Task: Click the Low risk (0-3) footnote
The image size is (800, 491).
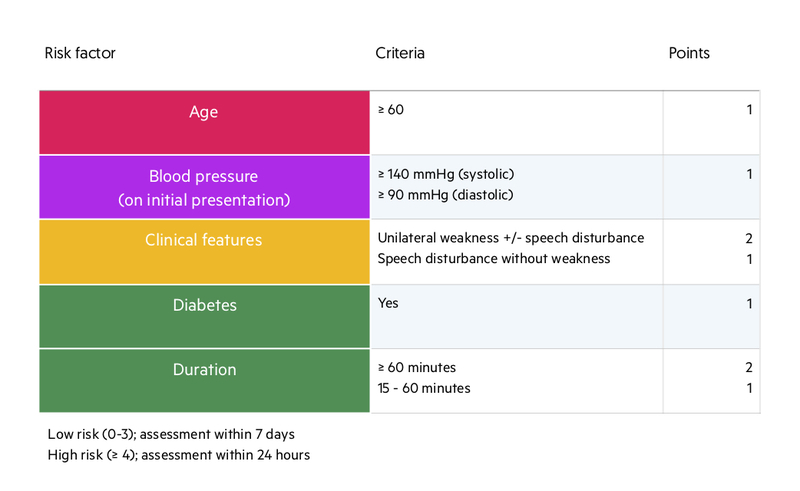Action: (171, 434)
